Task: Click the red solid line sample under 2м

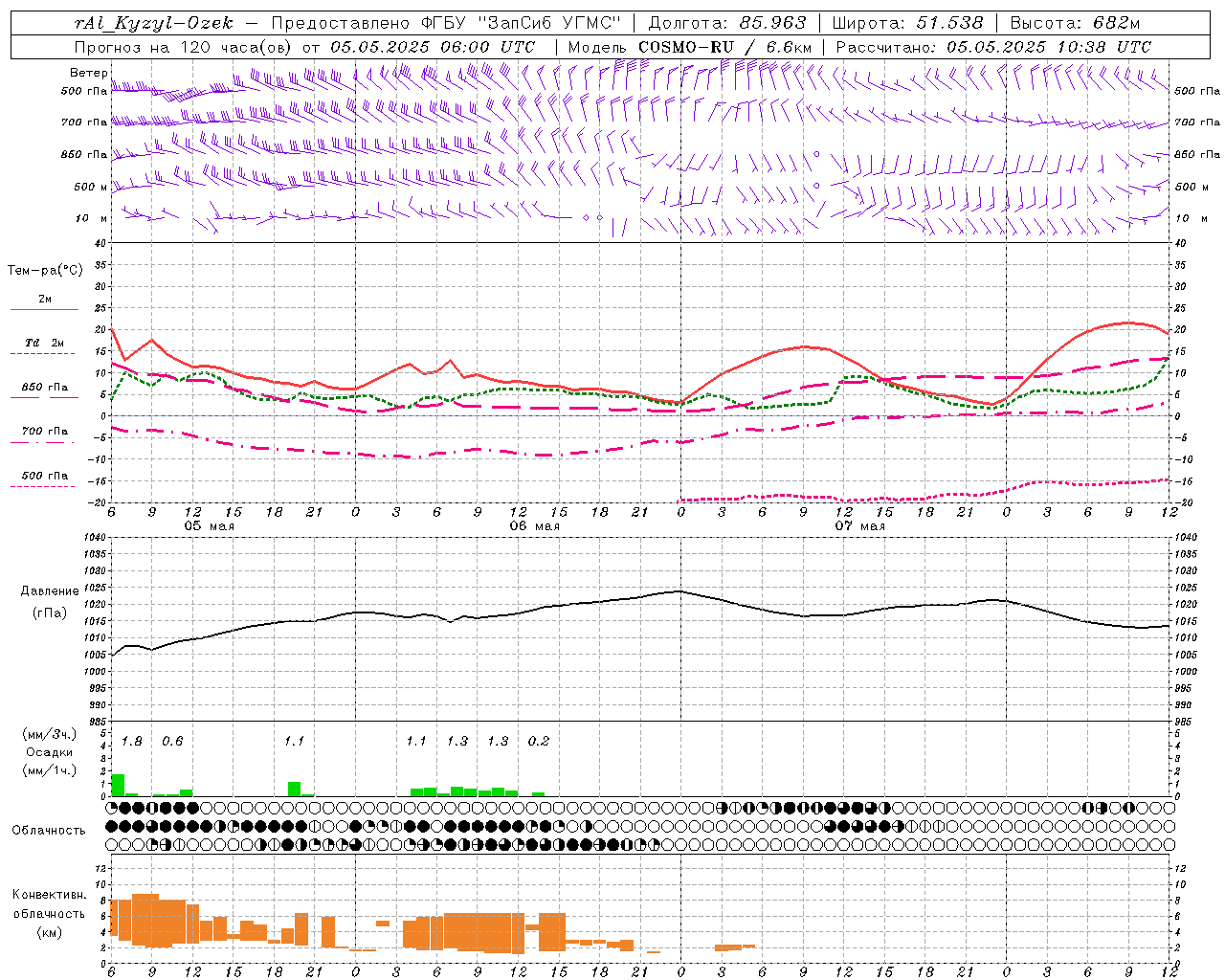Action: 45,310
